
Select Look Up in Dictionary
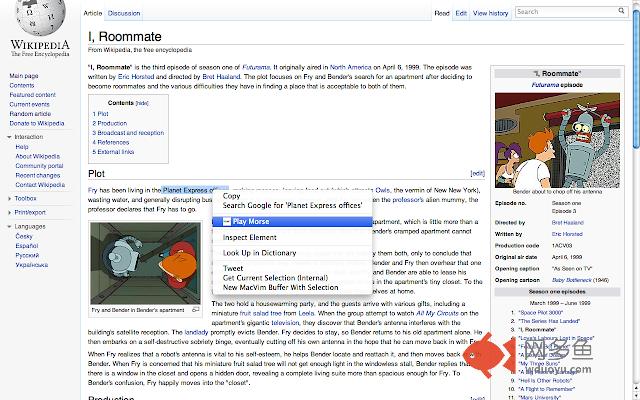click(x=259, y=253)
